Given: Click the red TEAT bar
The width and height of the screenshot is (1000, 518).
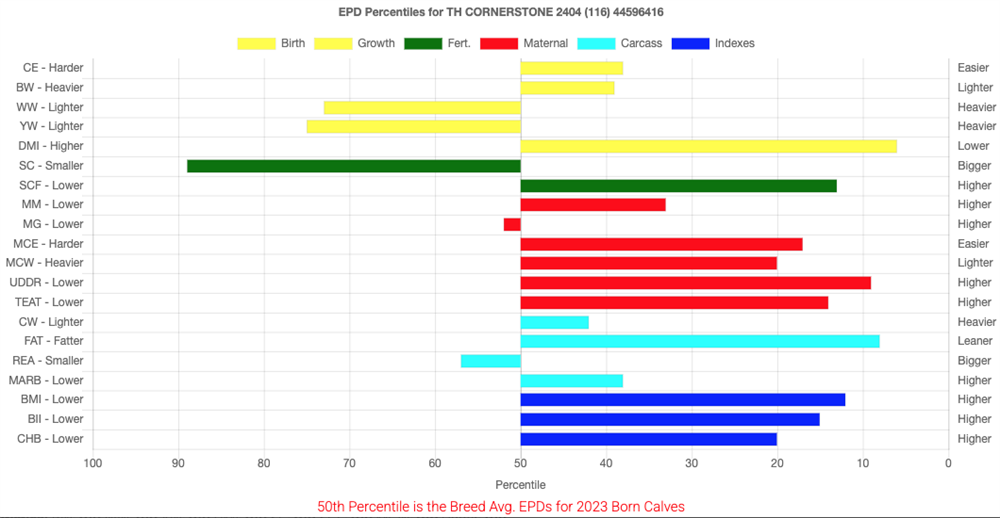Looking at the screenshot, I should pyautogui.click(x=674, y=302).
